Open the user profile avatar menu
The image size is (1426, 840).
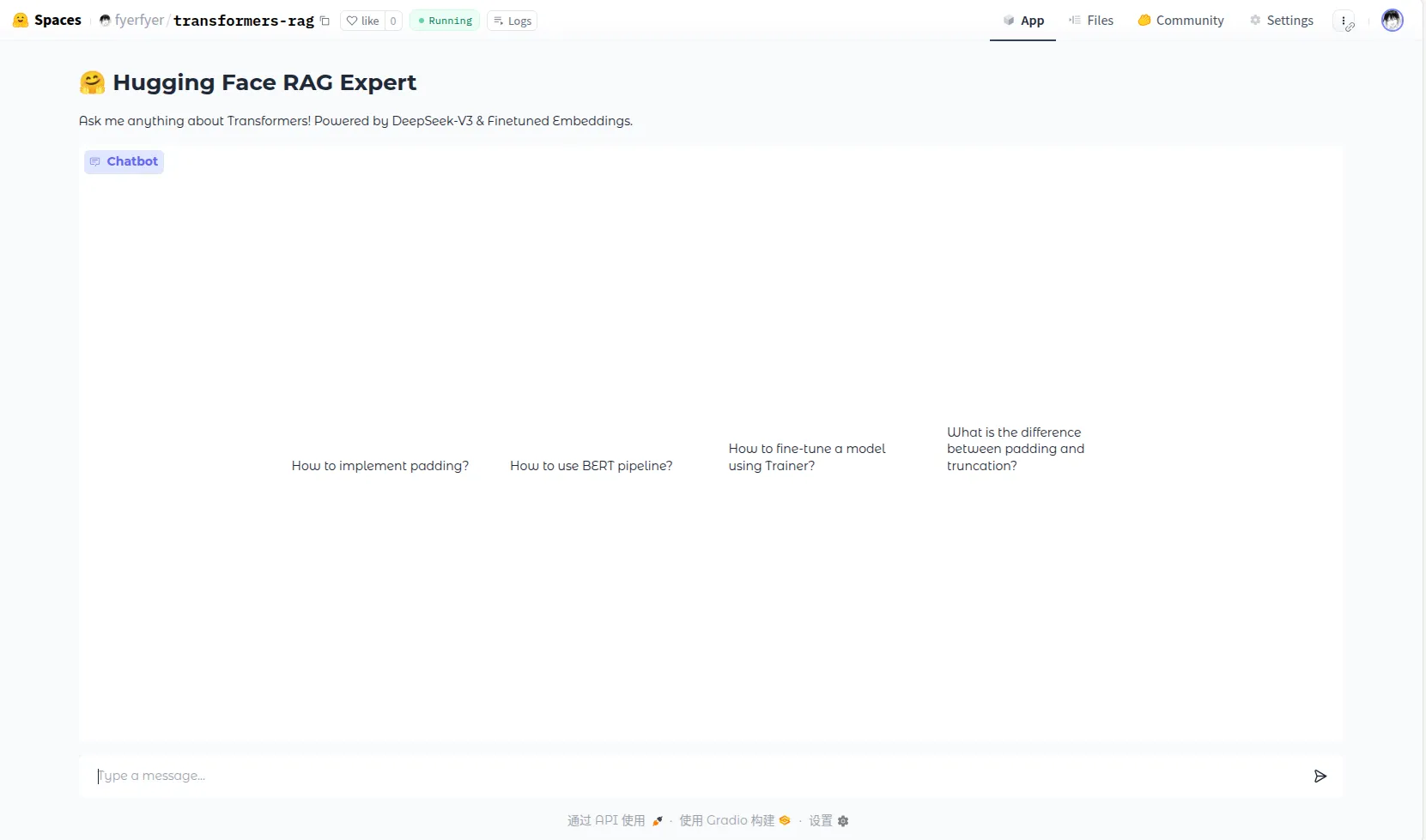pyautogui.click(x=1392, y=20)
